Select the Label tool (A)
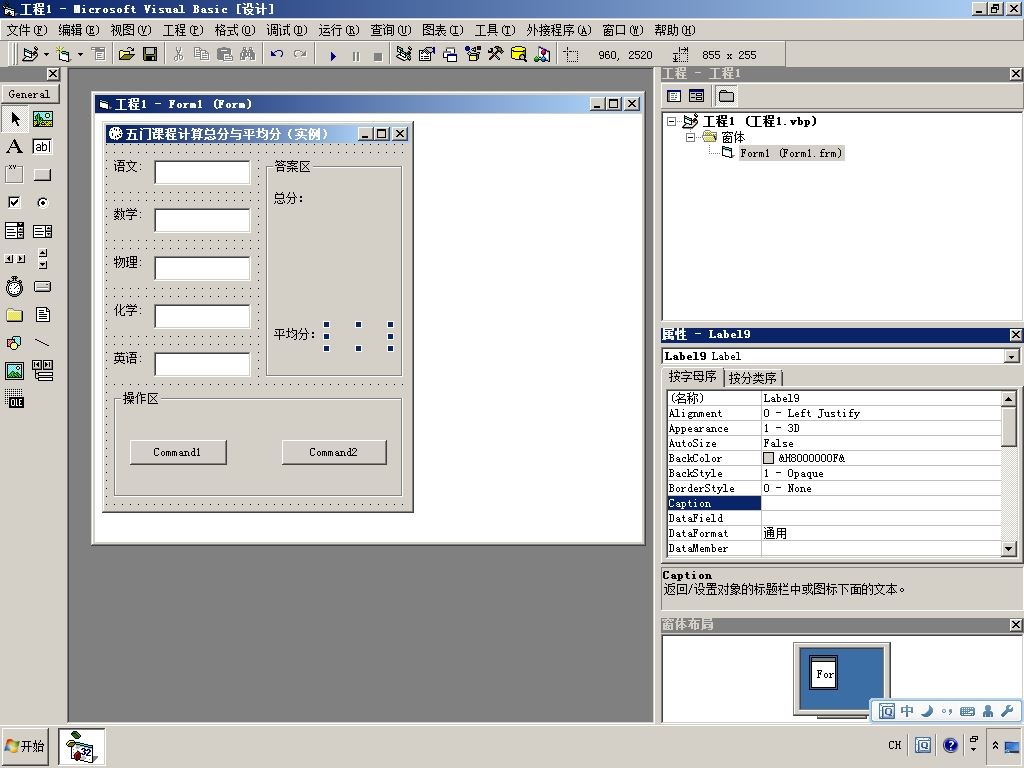This screenshot has width=1024, height=768. [14, 146]
